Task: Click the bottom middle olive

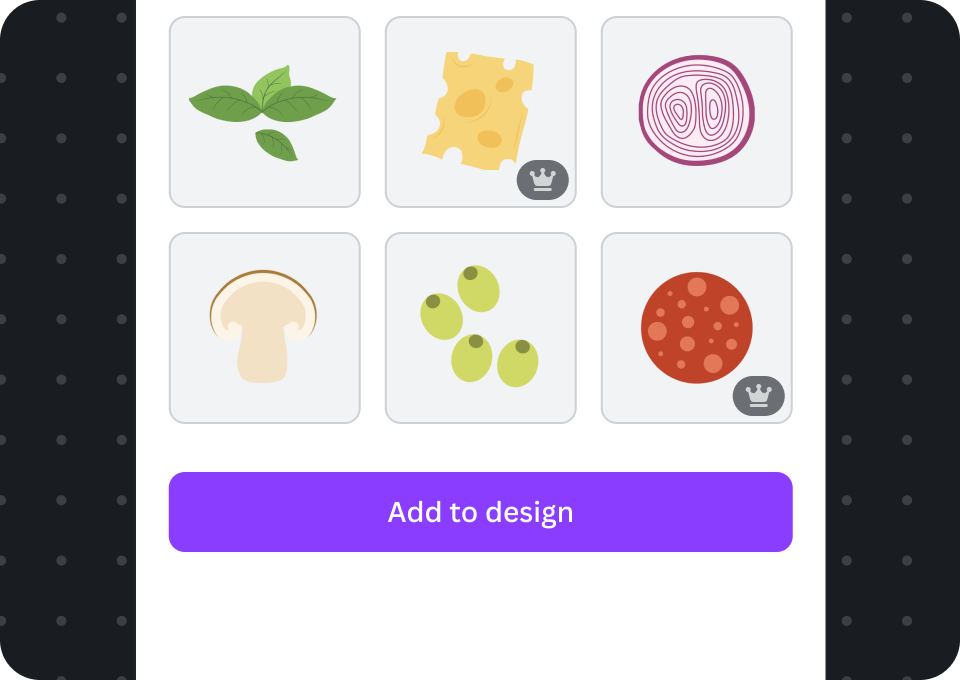Action: click(471, 357)
